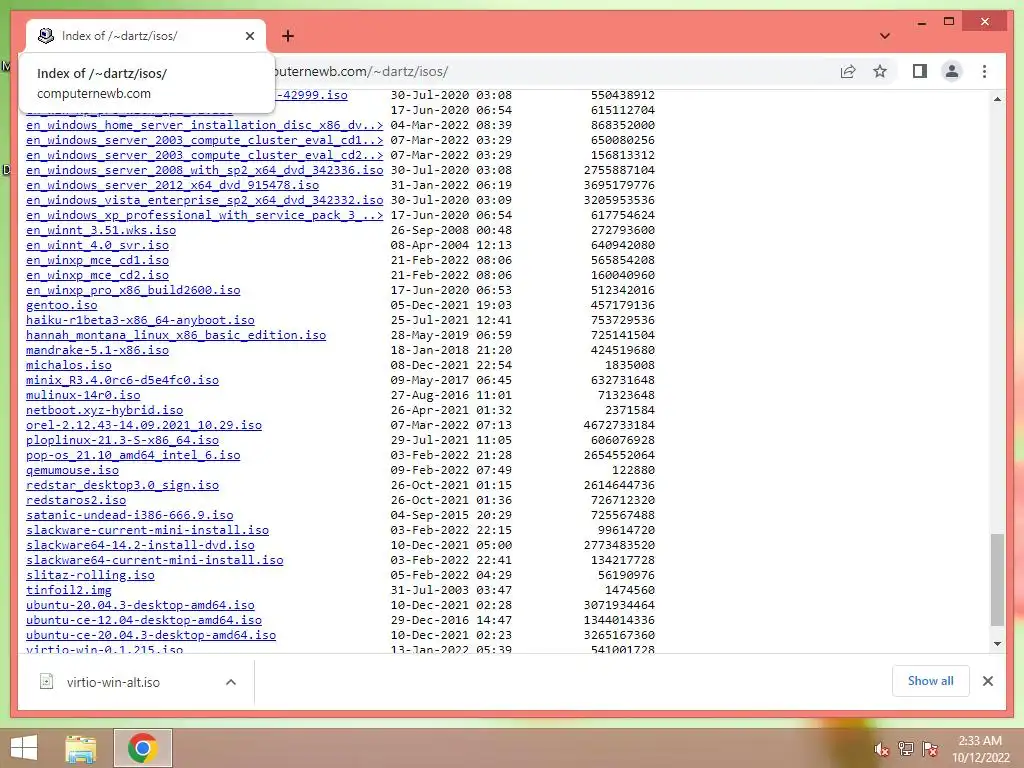Viewport: 1024px width, 768px height.
Task: Open en_windows_server_2008_with_sp2_x64 link
Action: point(204,170)
